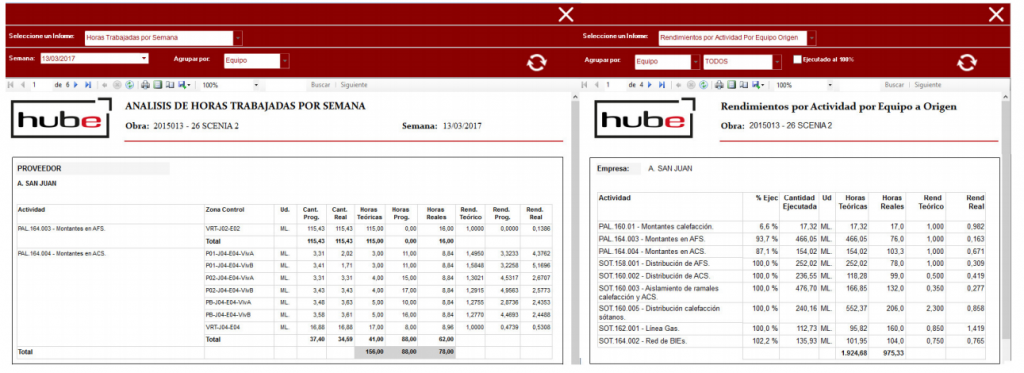Click page number field in left report toolbar
This screenshot has width=1024, height=373.
pos(41,85)
